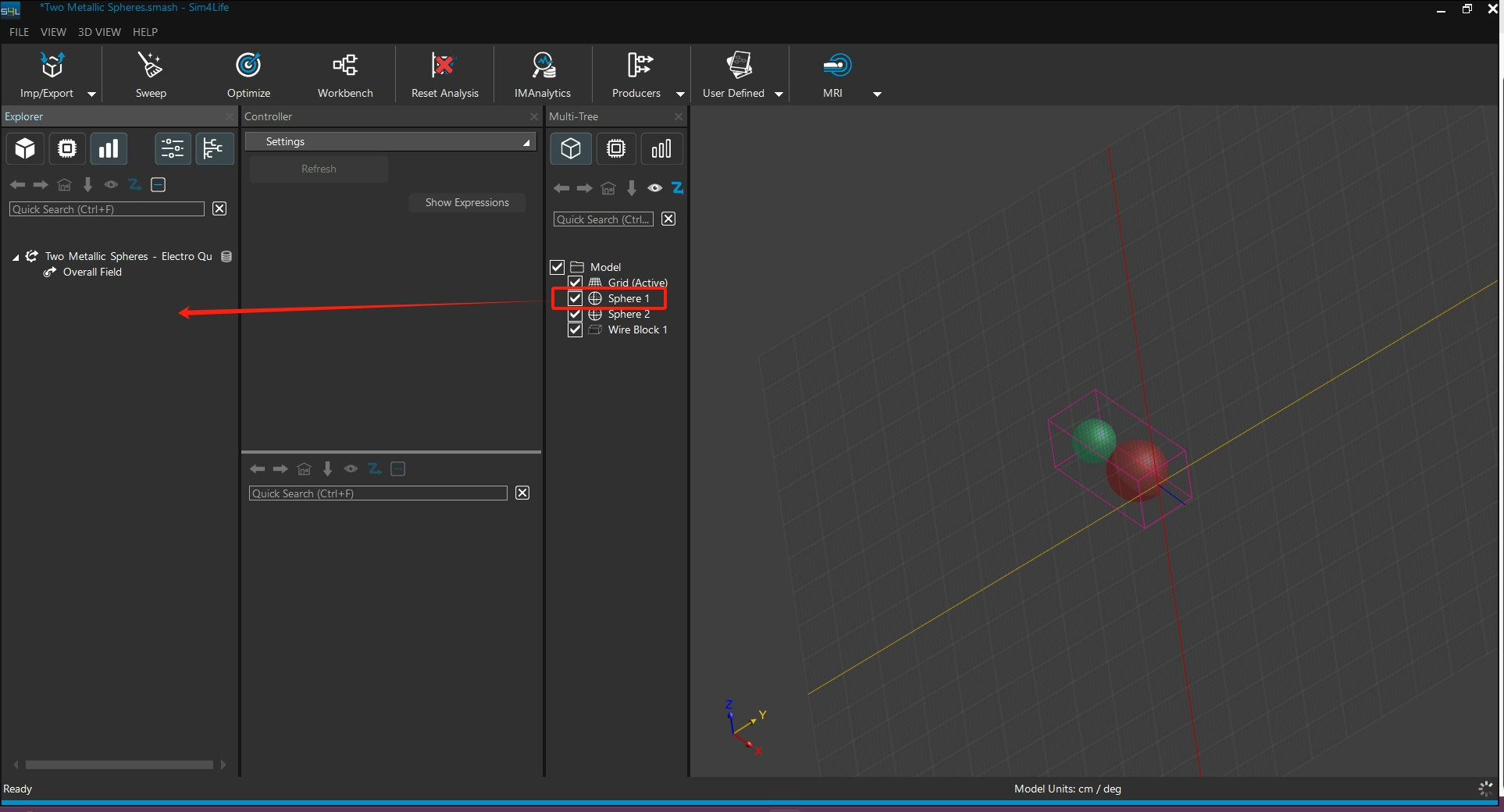Launch the Workbench tool

pyautogui.click(x=345, y=66)
